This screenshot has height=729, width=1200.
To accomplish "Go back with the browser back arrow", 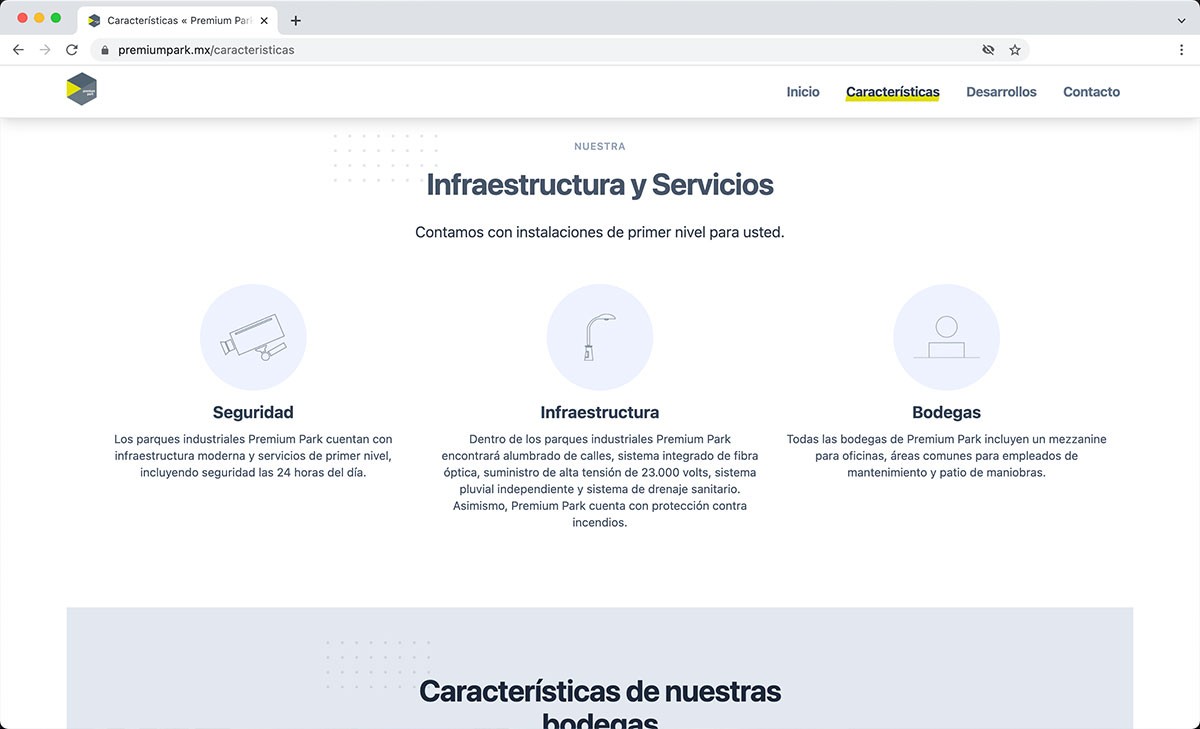I will point(18,50).
